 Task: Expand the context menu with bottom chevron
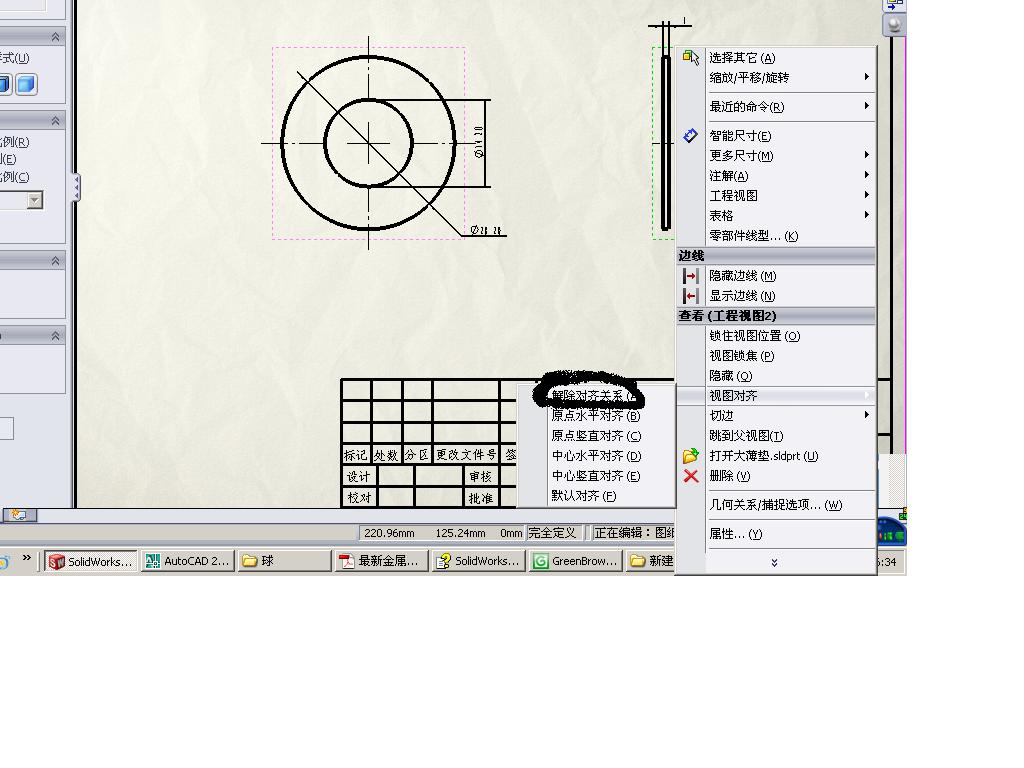click(775, 562)
